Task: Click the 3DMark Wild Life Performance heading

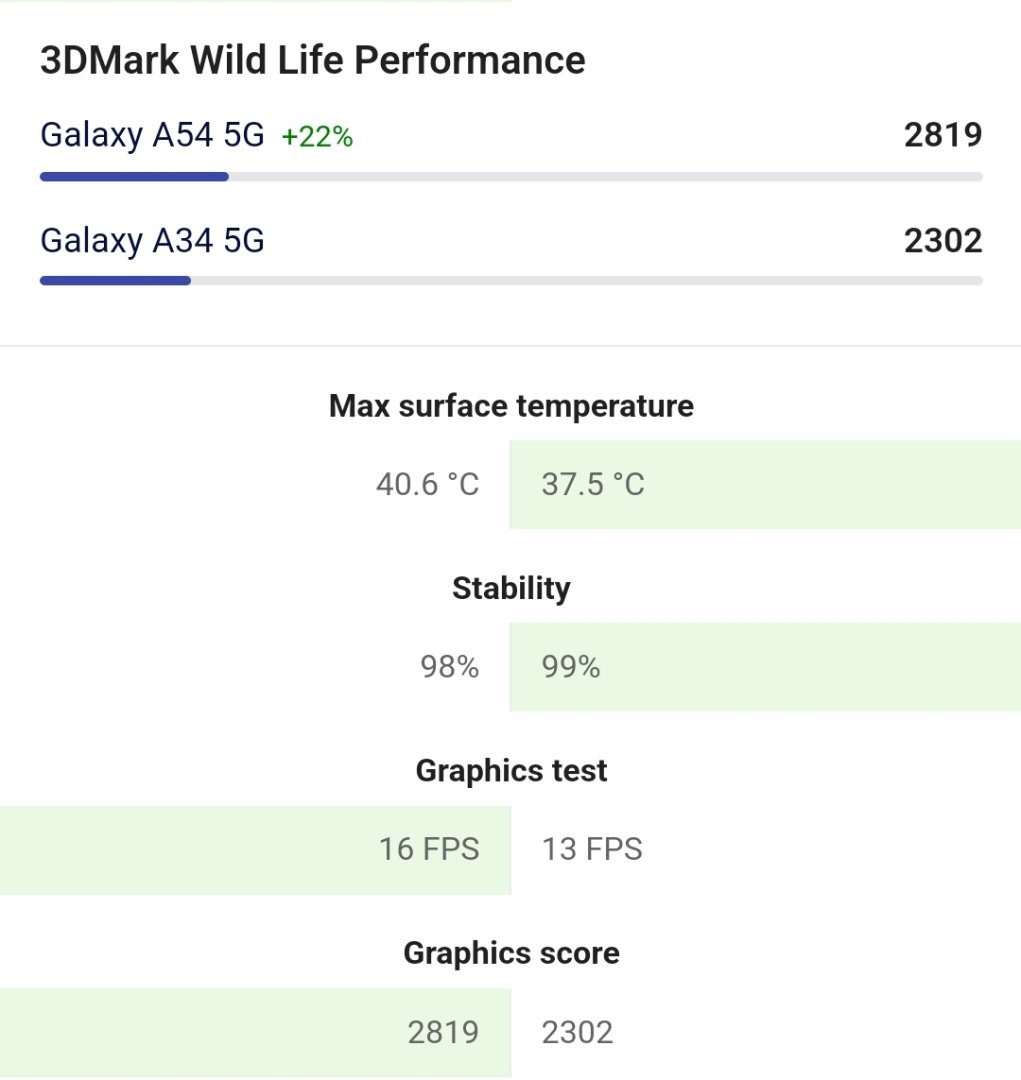Action: click(x=312, y=60)
